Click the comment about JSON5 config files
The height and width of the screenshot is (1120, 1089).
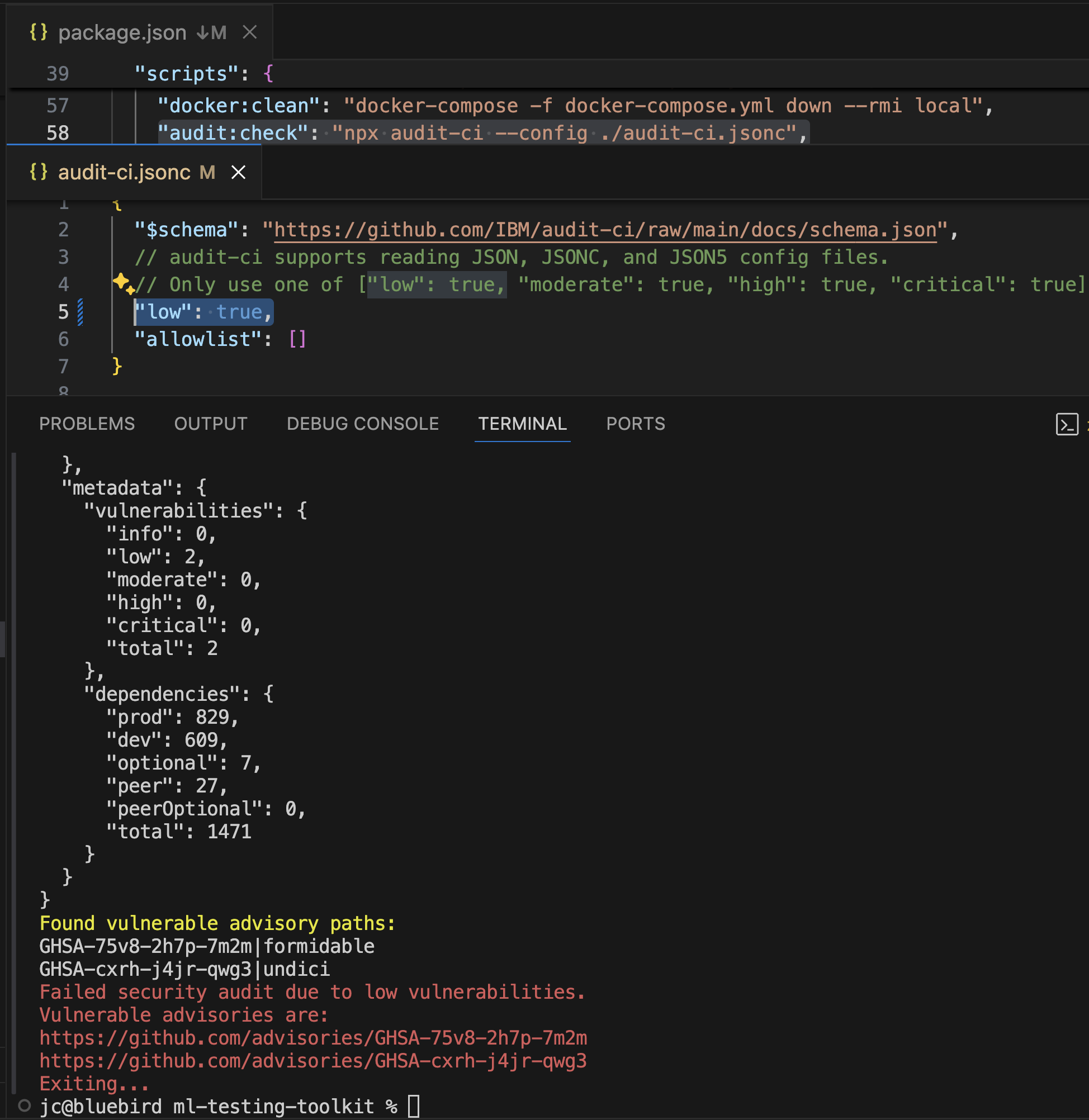[512, 257]
